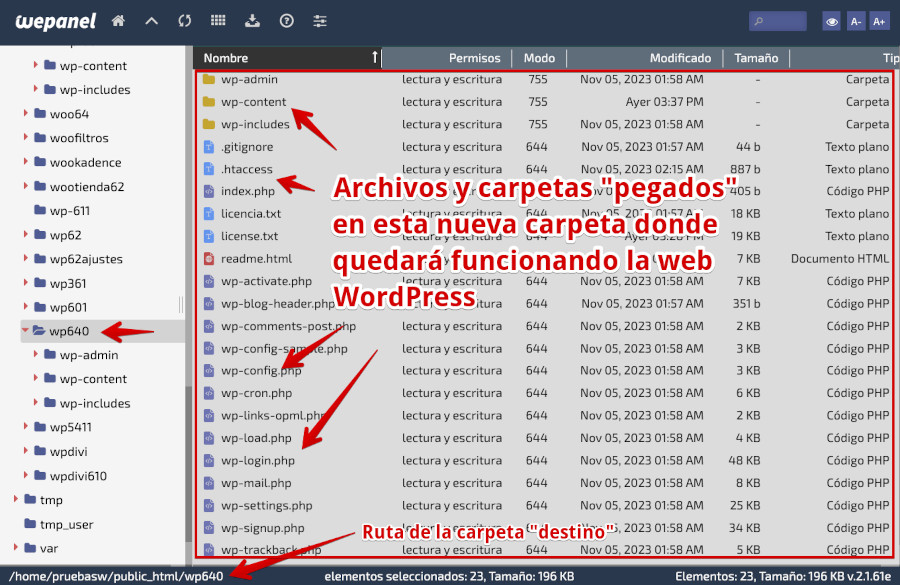Select wp-includes folder icon in file list
900x585 pixels.
209,124
